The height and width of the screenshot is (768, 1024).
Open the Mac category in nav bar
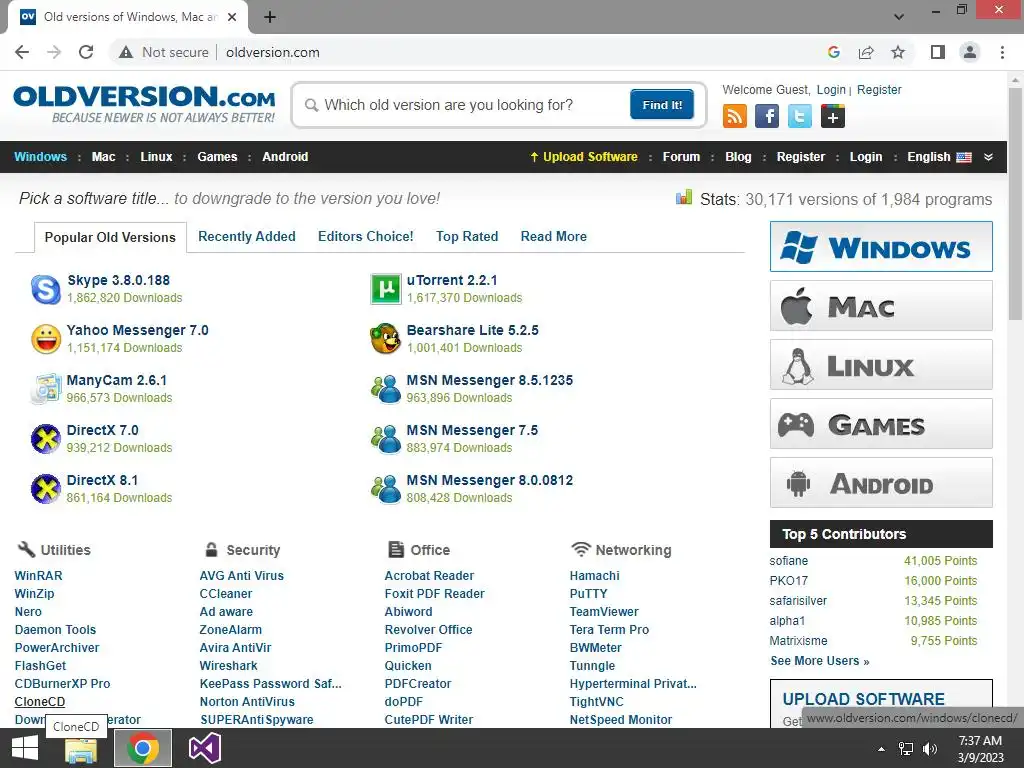pyautogui.click(x=103, y=157)
